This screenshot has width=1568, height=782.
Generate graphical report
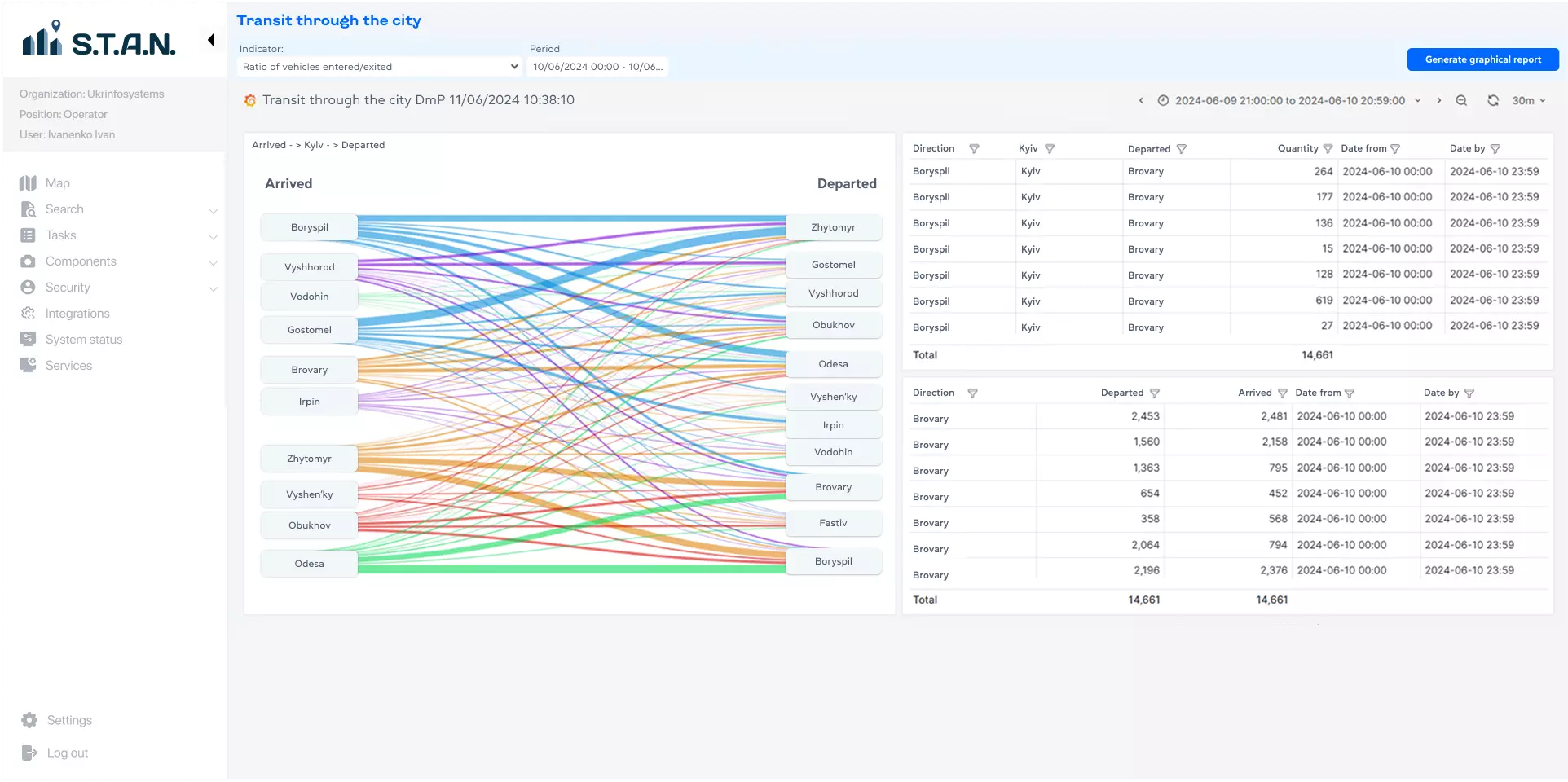[1482, 59]
